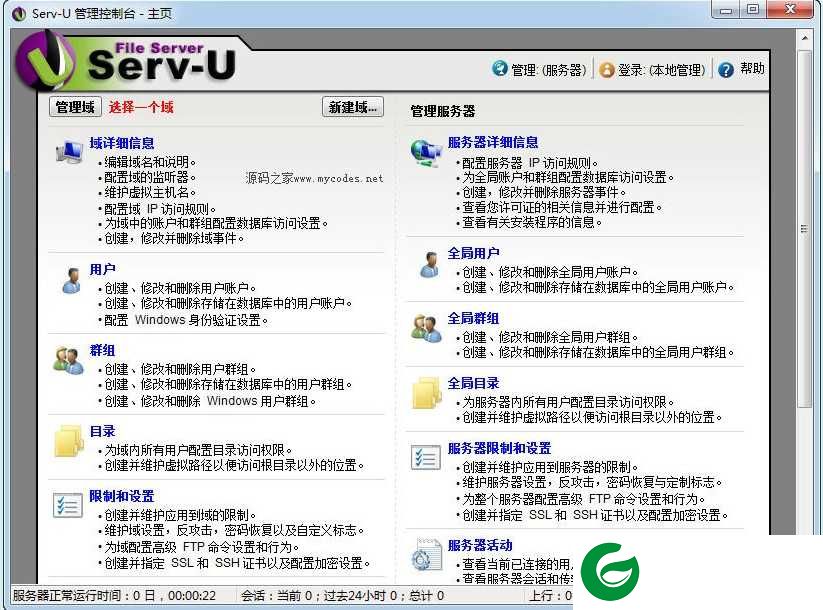Click the Serv-U logo icon
The height and width of the screenshot is (610, 823).
point(47,62)
